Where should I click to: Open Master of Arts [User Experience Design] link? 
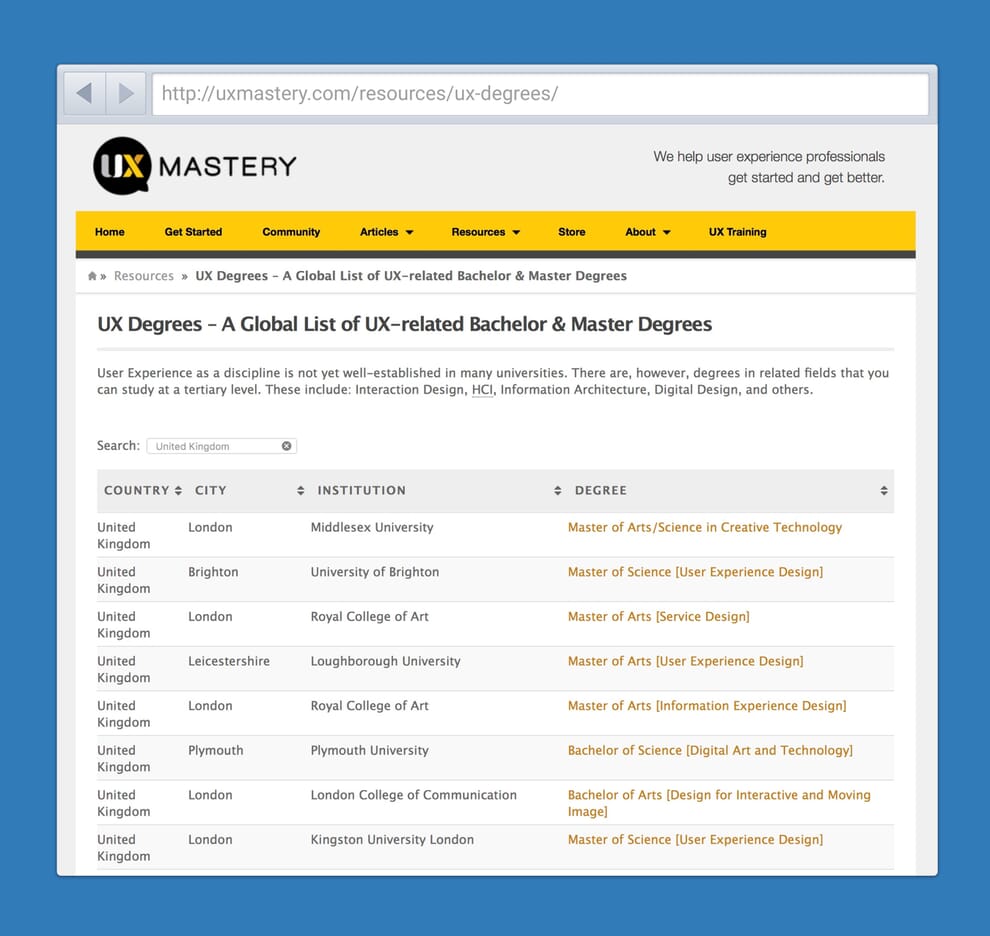[x=686, y=661]
